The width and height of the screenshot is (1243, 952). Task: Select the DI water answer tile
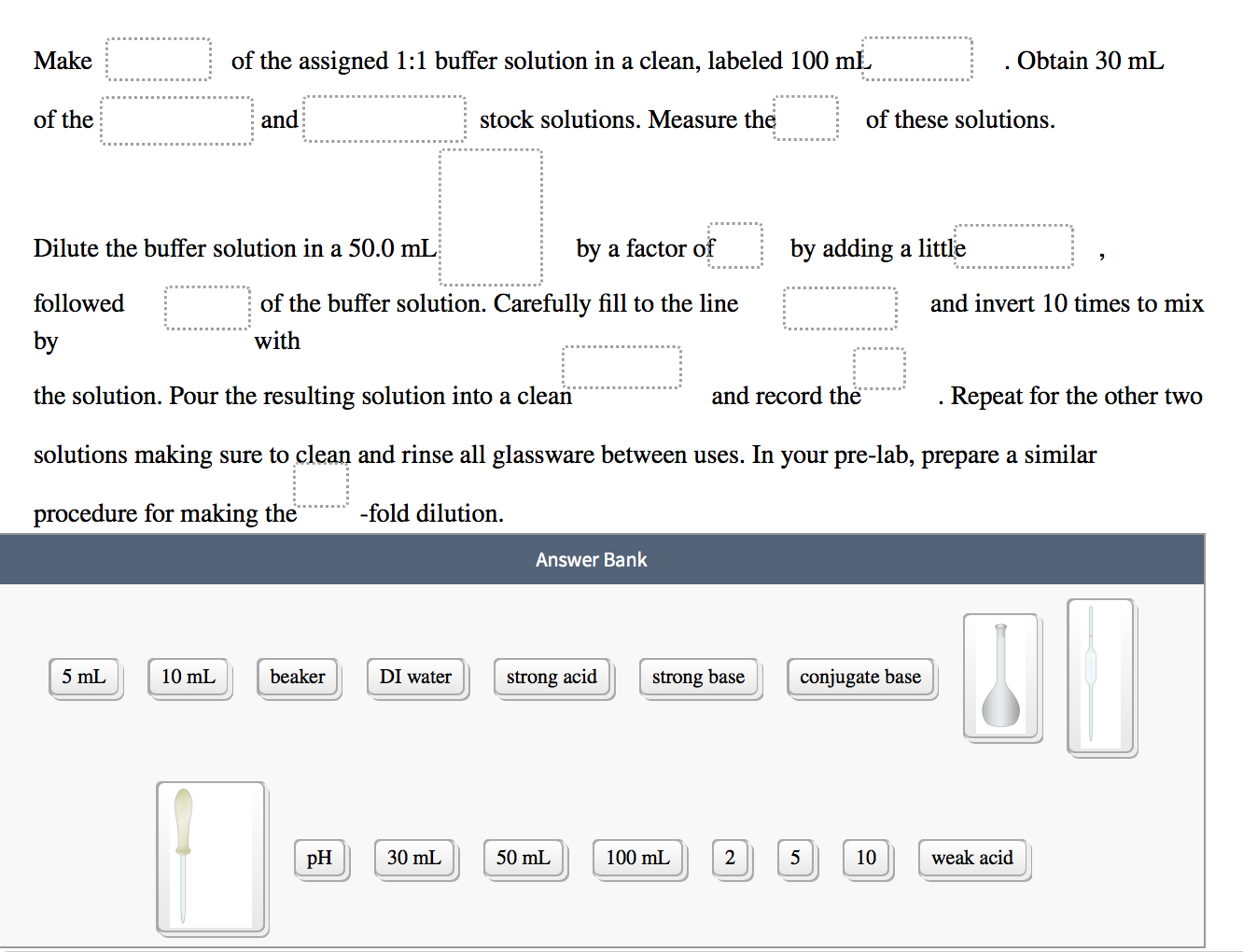[x=416, y=677]
